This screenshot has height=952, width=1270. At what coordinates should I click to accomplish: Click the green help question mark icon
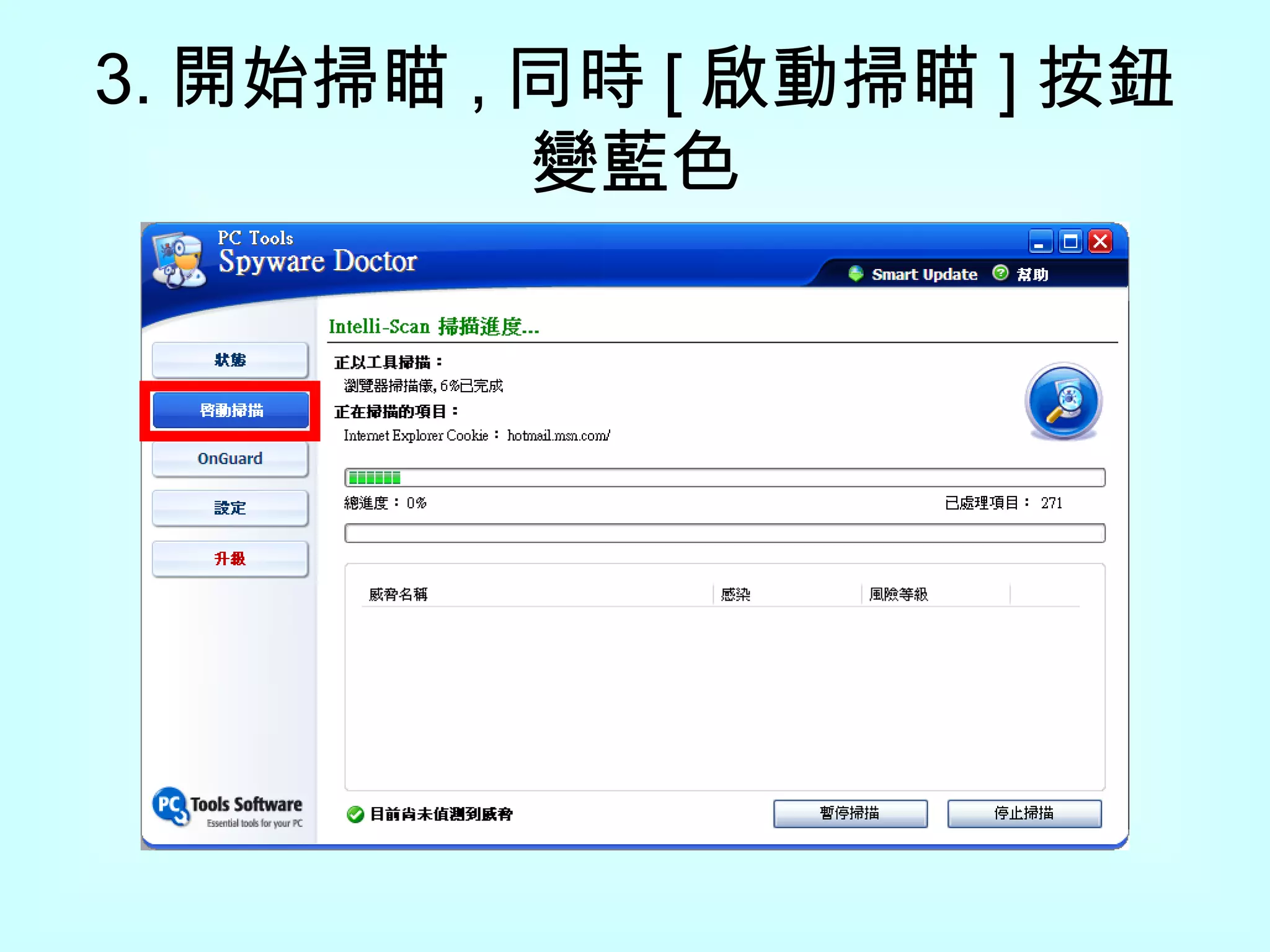pos(1000,273)
